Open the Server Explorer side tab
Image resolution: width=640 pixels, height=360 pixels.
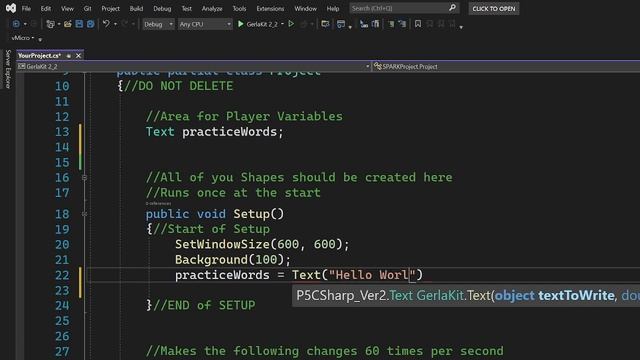click(8, 69)
